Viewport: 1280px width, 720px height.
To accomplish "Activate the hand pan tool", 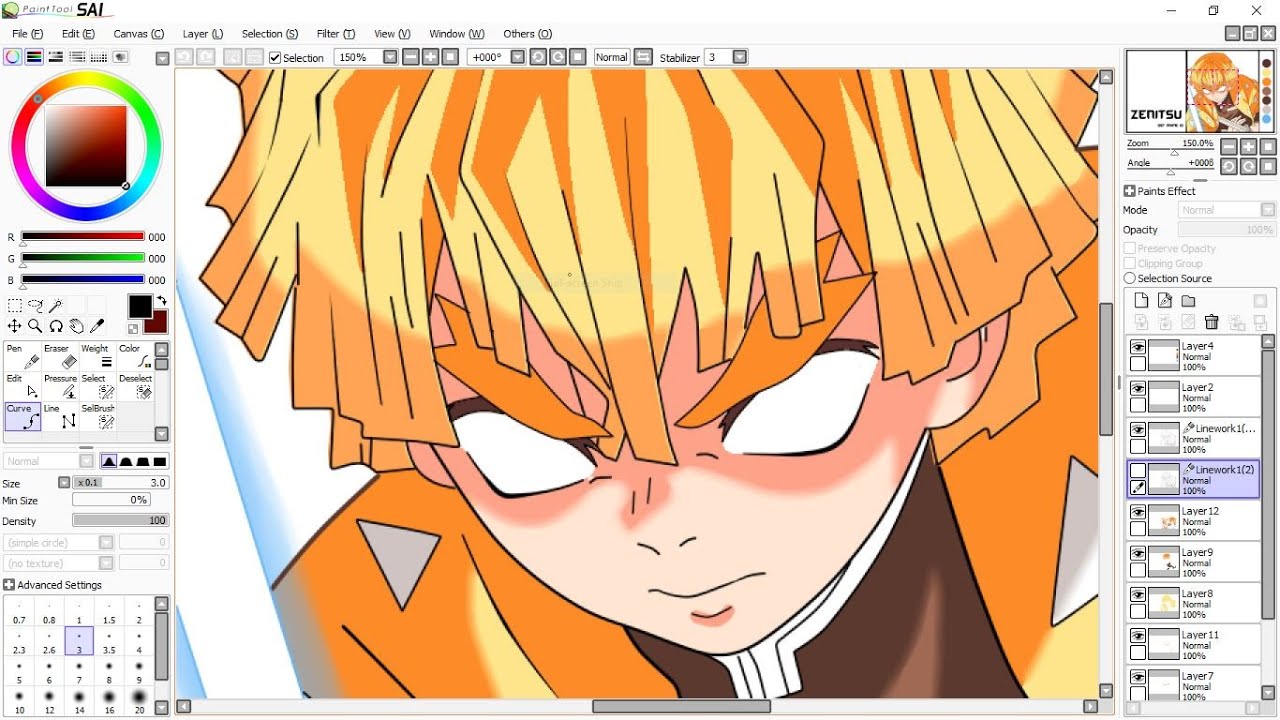I will [x=76, y=326].
